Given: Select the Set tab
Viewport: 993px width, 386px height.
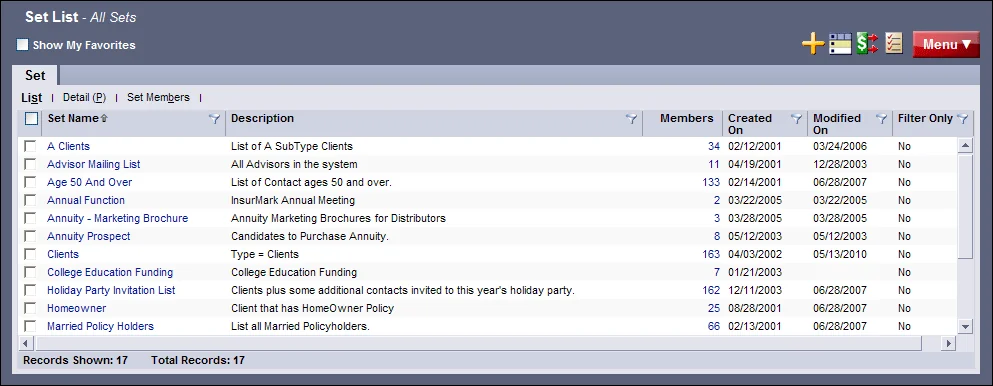Looking at the screenshot, I should [35, 75].
